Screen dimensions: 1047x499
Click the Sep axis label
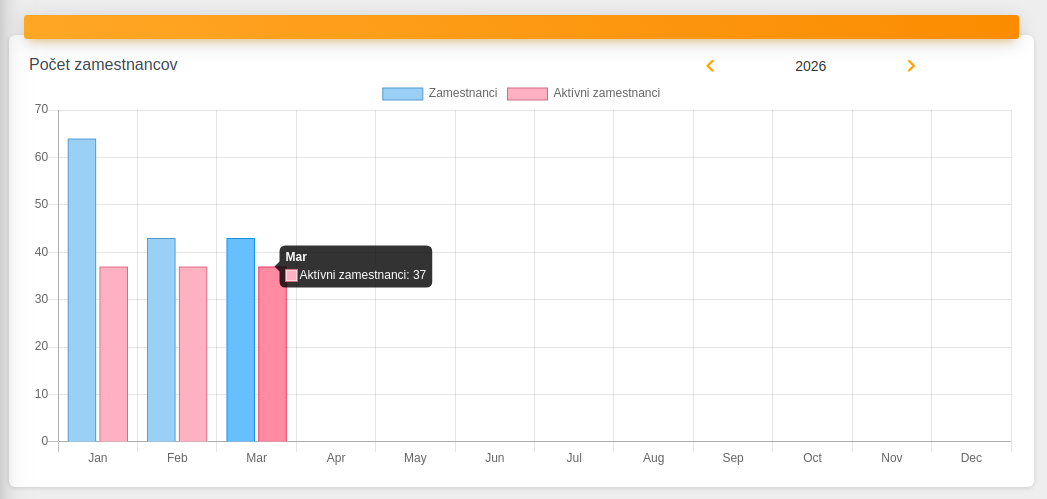pyautogui.click(x=733, y=458)
